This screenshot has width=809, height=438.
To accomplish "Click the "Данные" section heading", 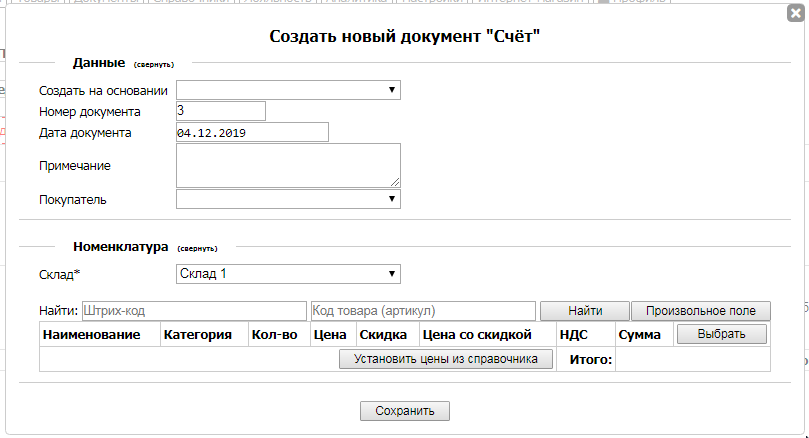I will coord(99,63).
